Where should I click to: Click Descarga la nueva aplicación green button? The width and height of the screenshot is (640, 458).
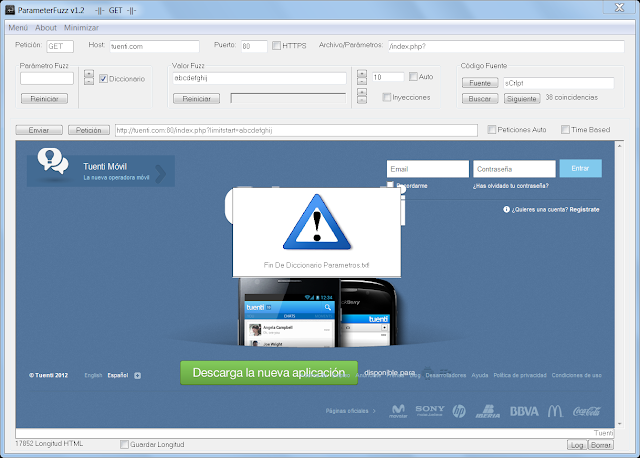[269, 373]
